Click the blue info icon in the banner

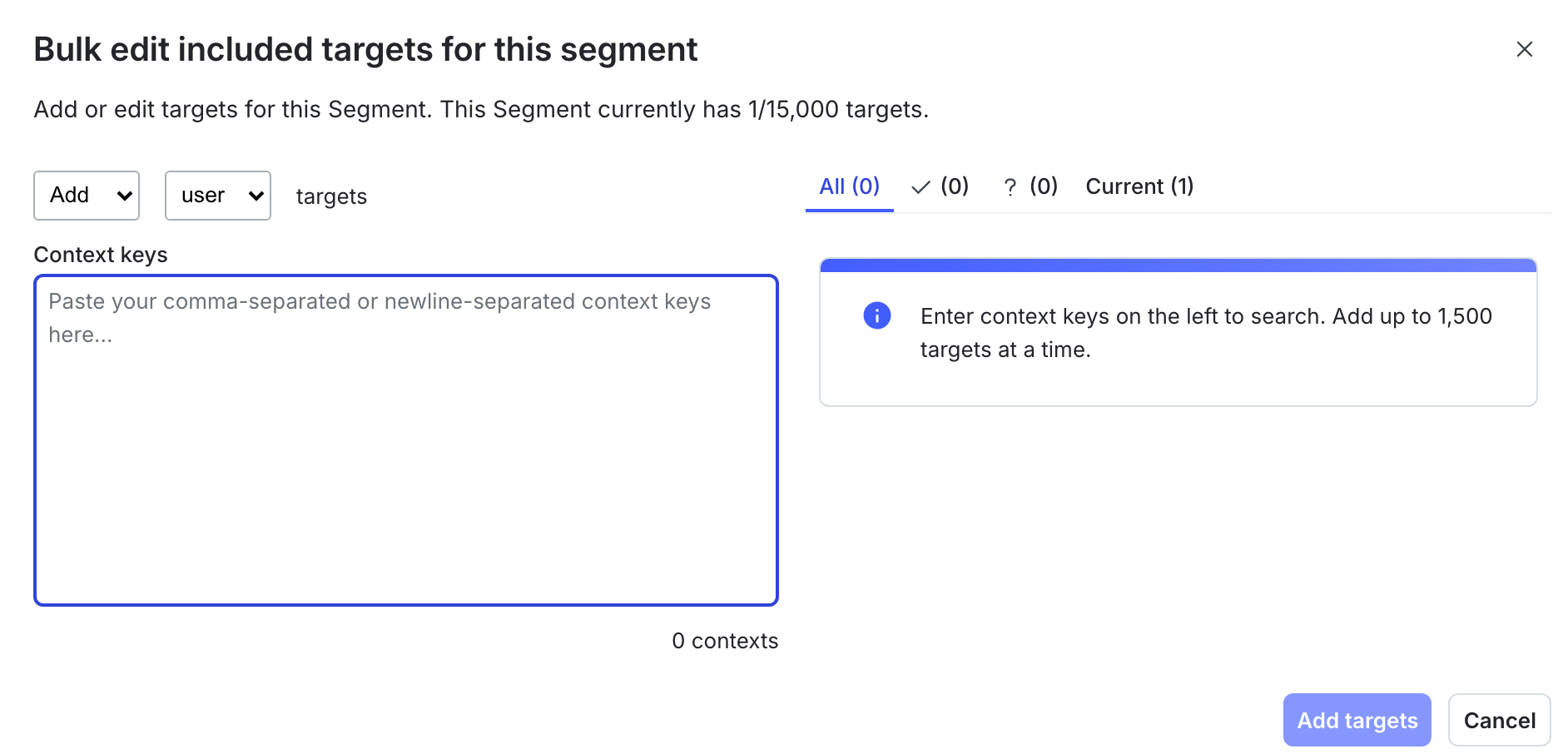(x=876, y=316)
